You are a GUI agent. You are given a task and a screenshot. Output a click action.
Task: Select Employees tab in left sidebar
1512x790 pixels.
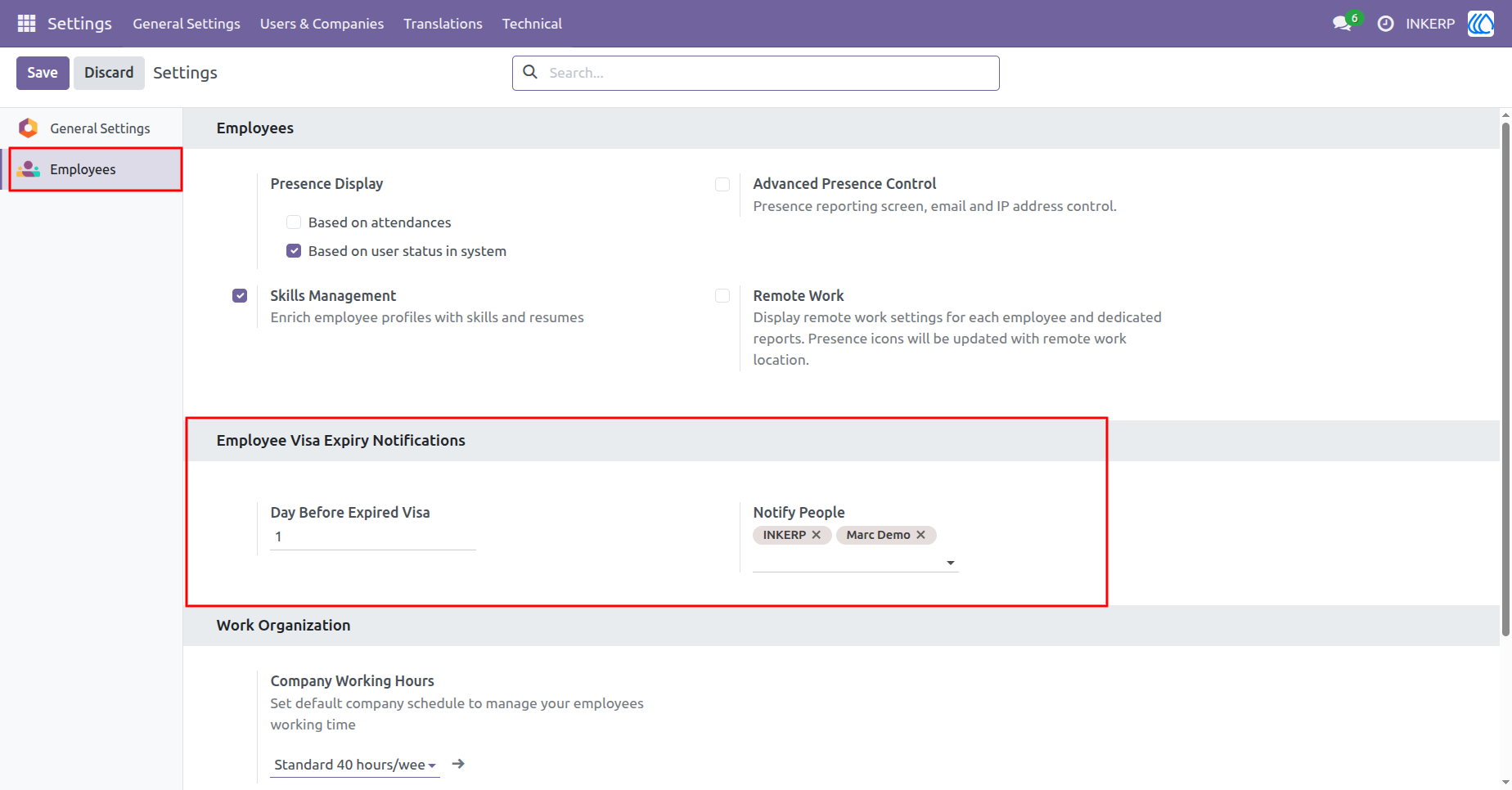[x=92, y=169]
